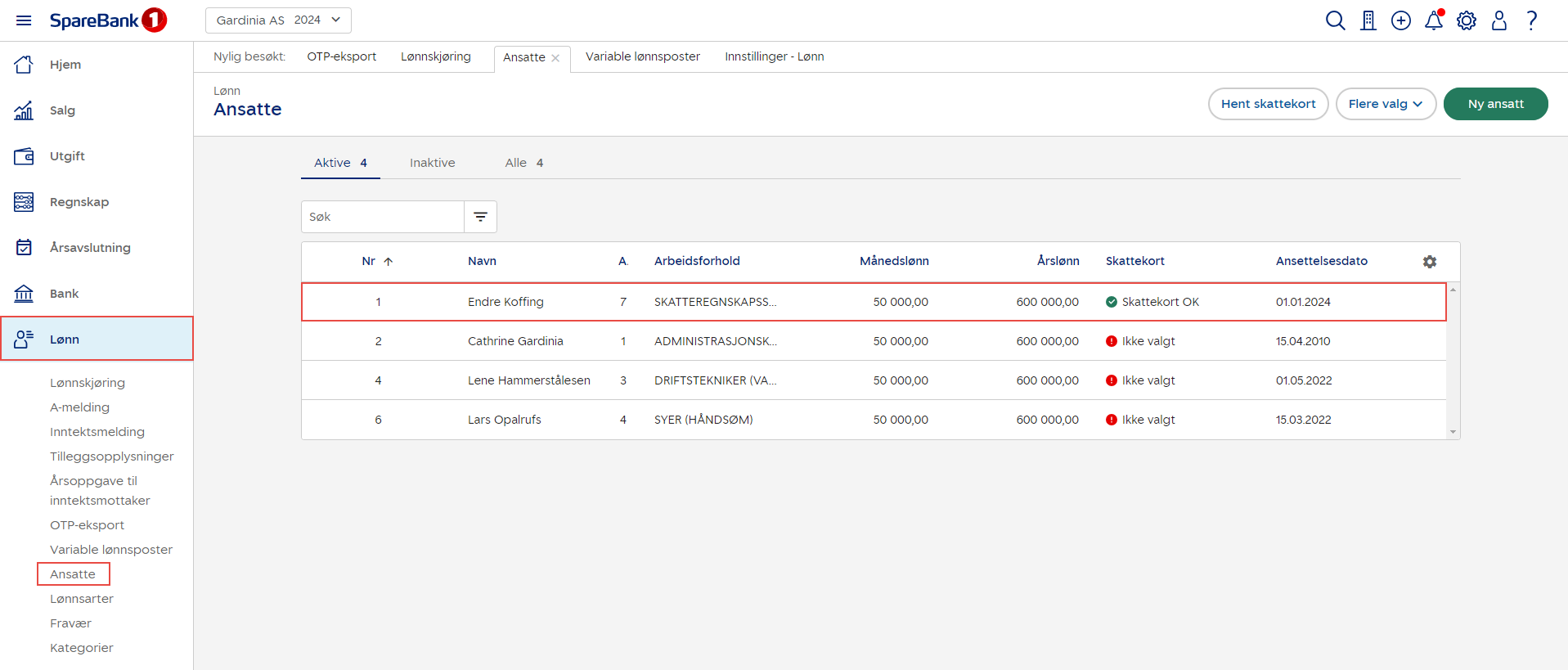Open the user profile icon
This screenshot has width=1568, height=670.
coord(1498,20)
